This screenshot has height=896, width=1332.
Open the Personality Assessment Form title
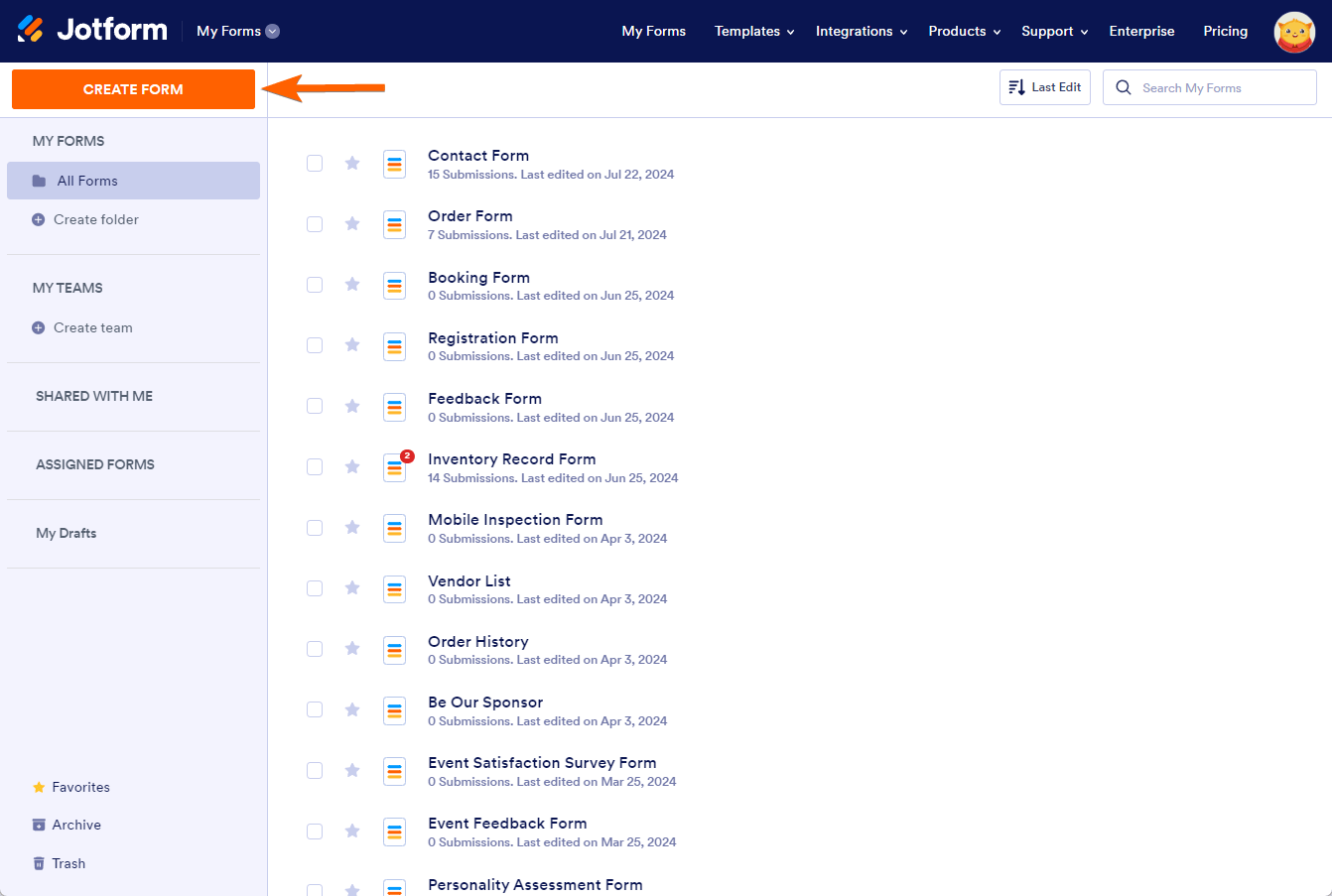point(535,884)
